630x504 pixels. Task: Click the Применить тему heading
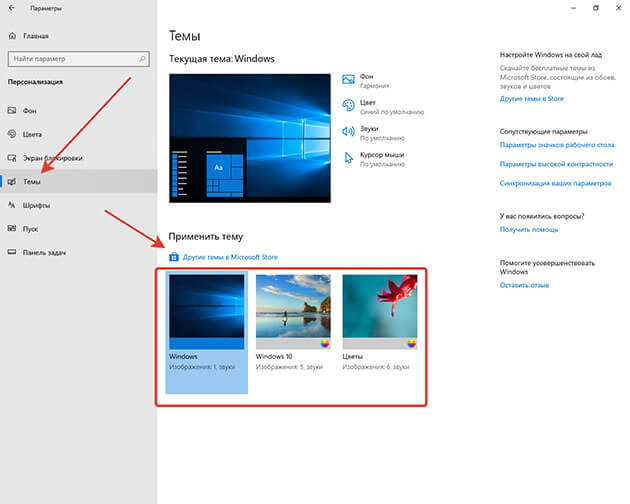click(206, 236)
